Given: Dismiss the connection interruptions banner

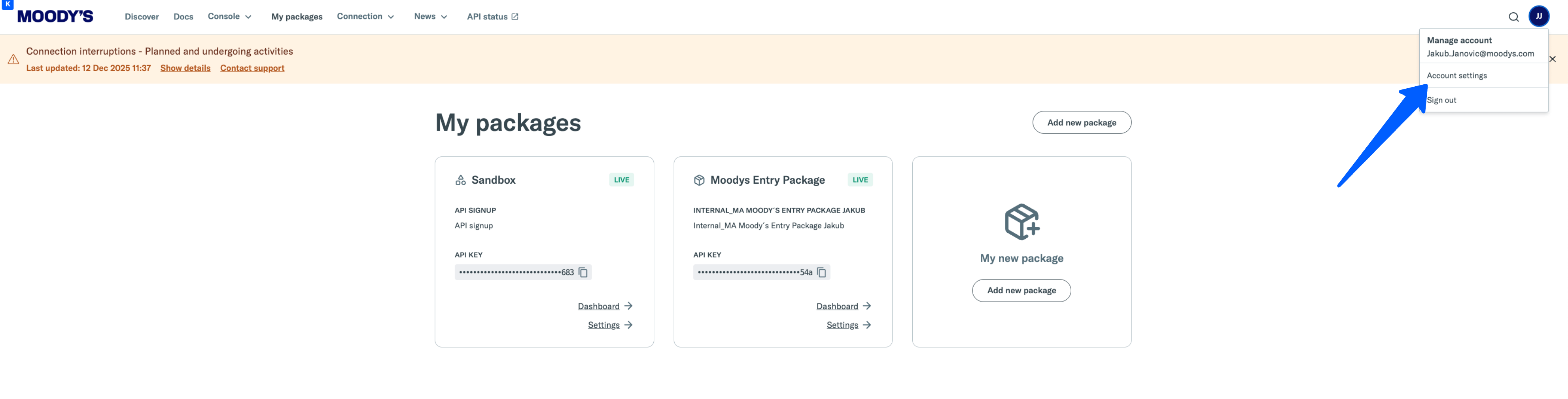Looking at the screenshot, I should click(1552, 59).
